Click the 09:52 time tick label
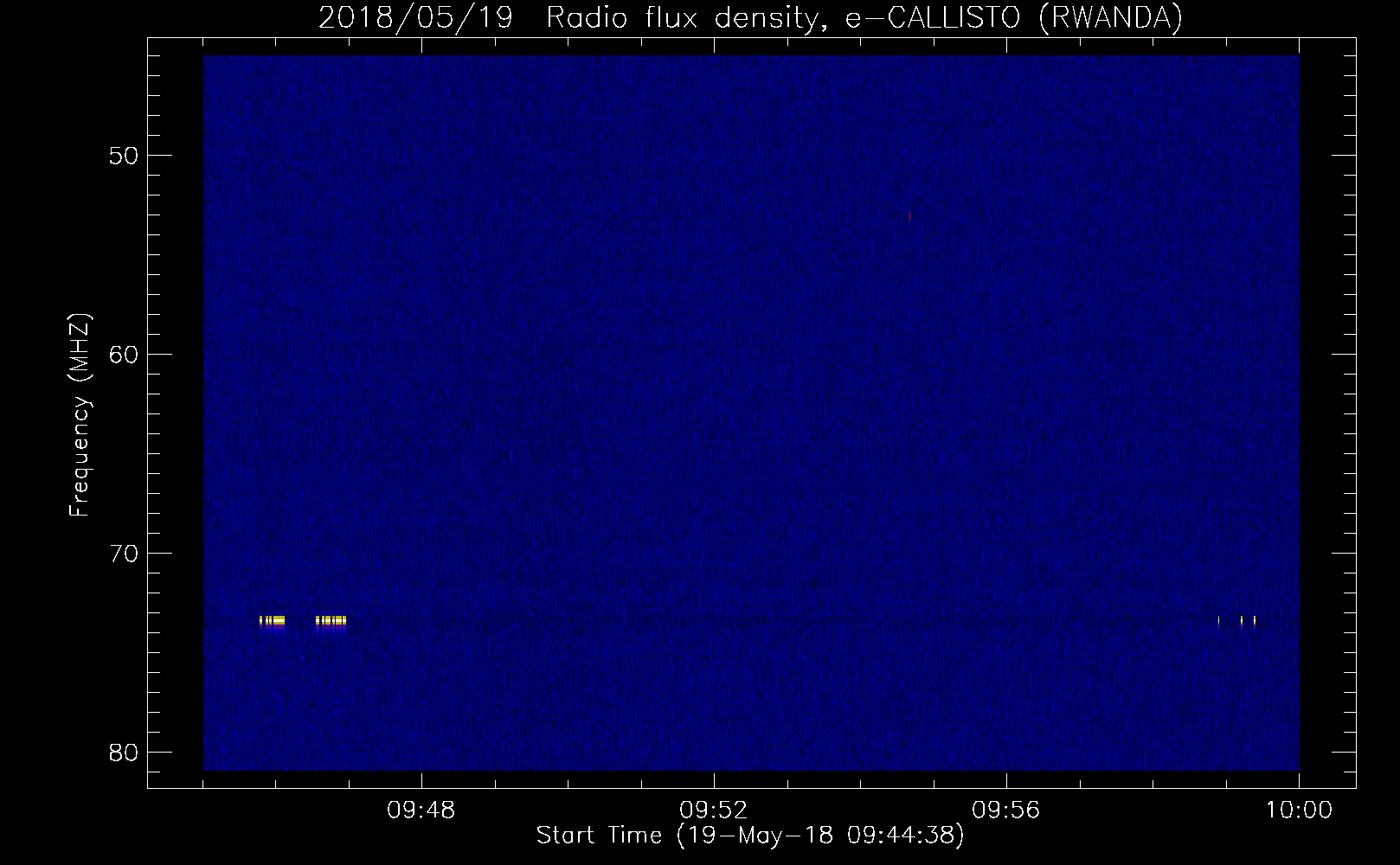This screenshot has width=1400, height=865. click(x=714, y=811)
